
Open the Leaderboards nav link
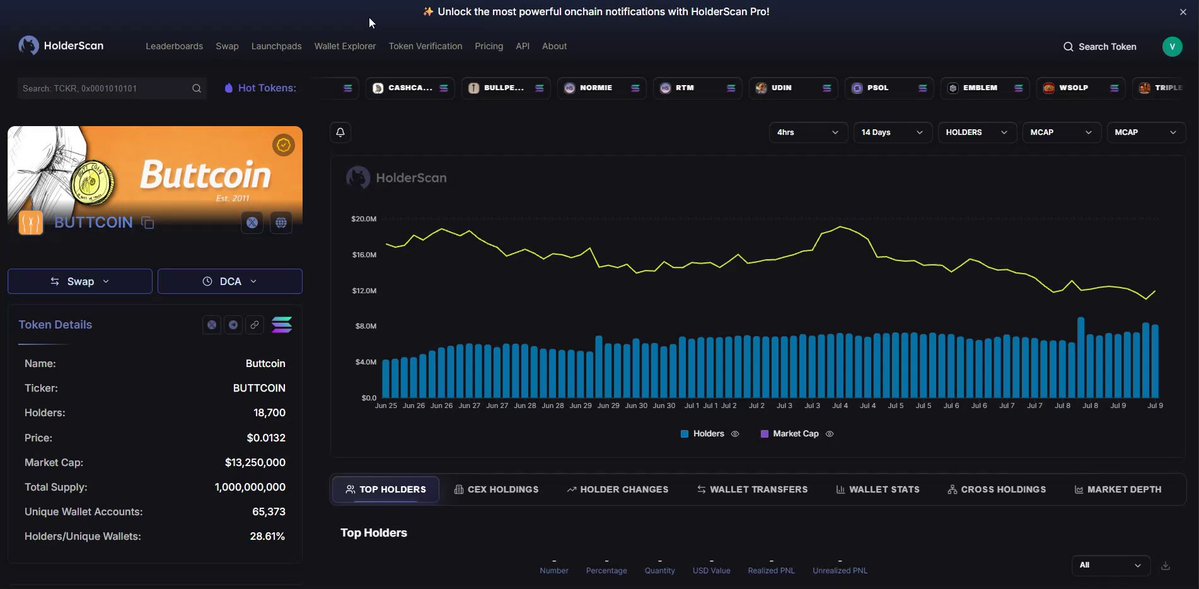(174, 47)
